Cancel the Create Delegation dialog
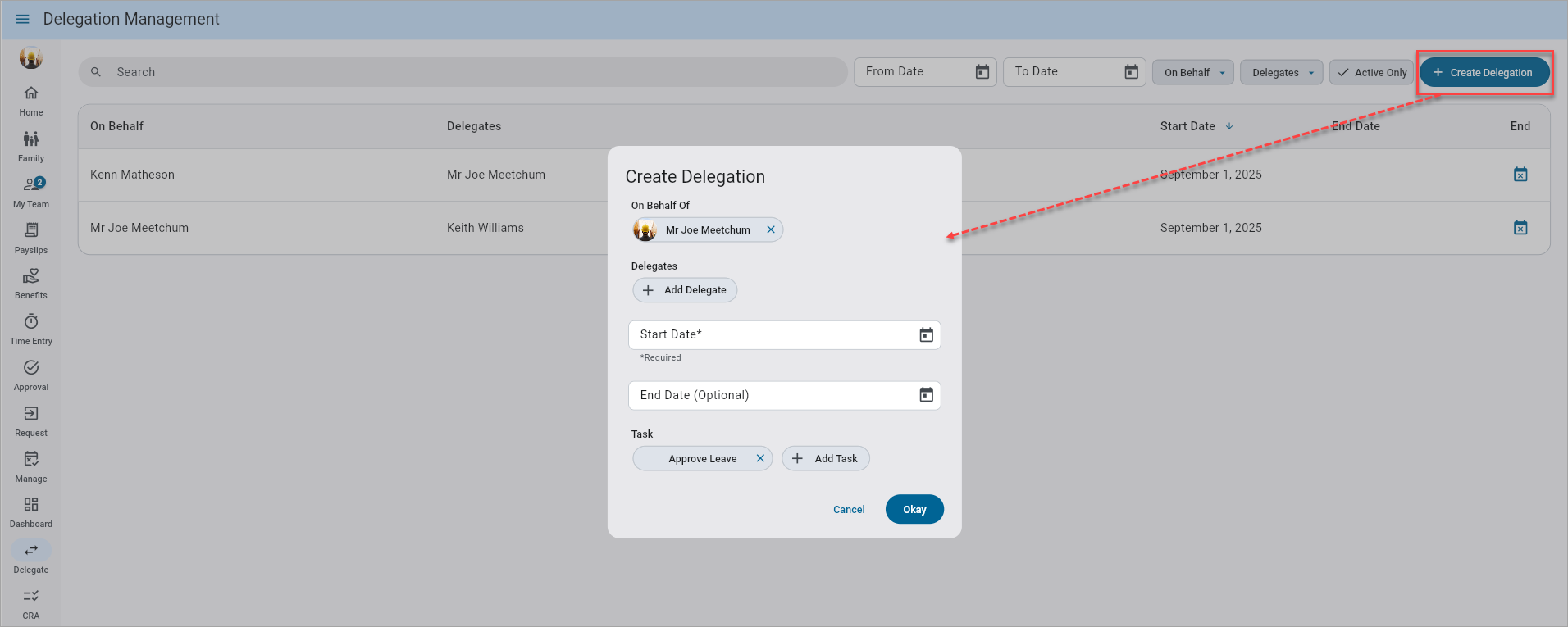This screenshot has width=1568, height=627. coord(849,510)
